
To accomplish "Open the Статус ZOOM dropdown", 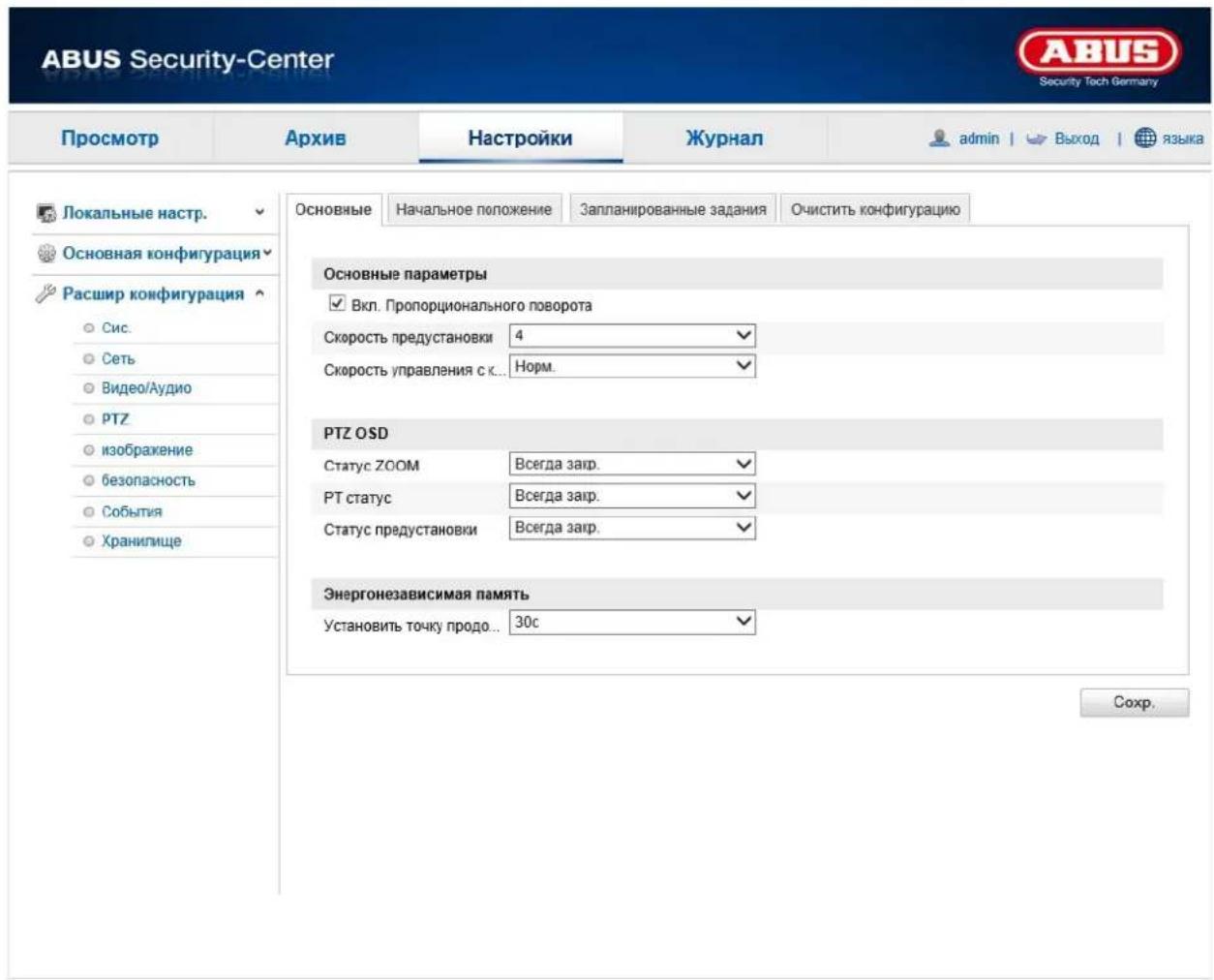I will 632,464.
